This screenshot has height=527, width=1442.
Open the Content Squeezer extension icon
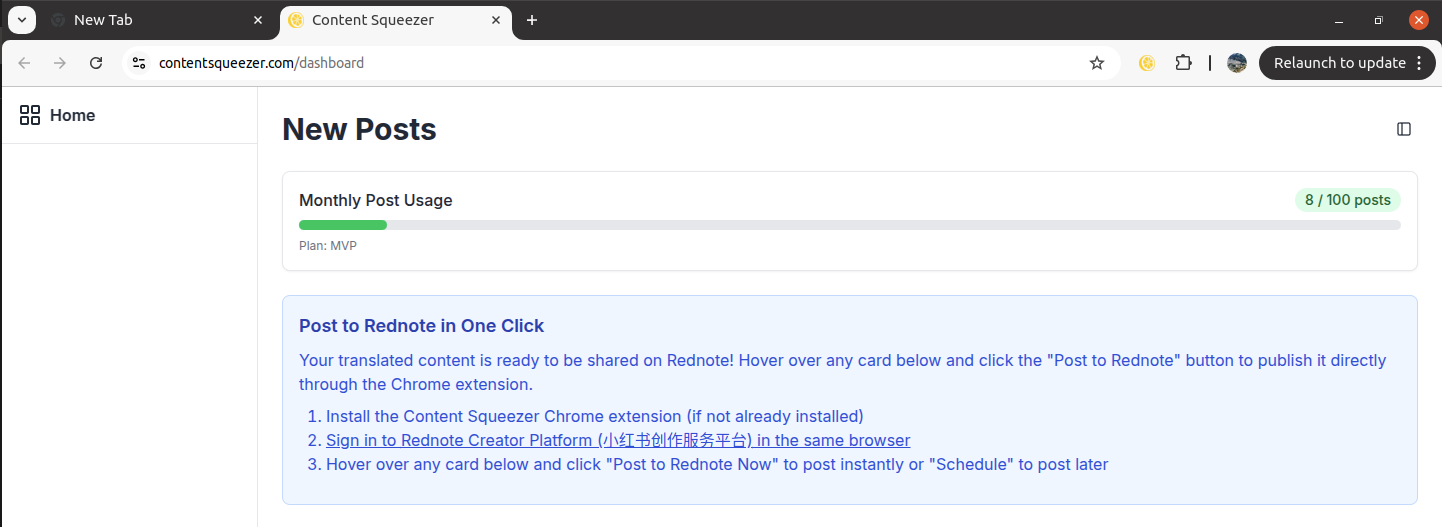click(x=1147, y=63)
